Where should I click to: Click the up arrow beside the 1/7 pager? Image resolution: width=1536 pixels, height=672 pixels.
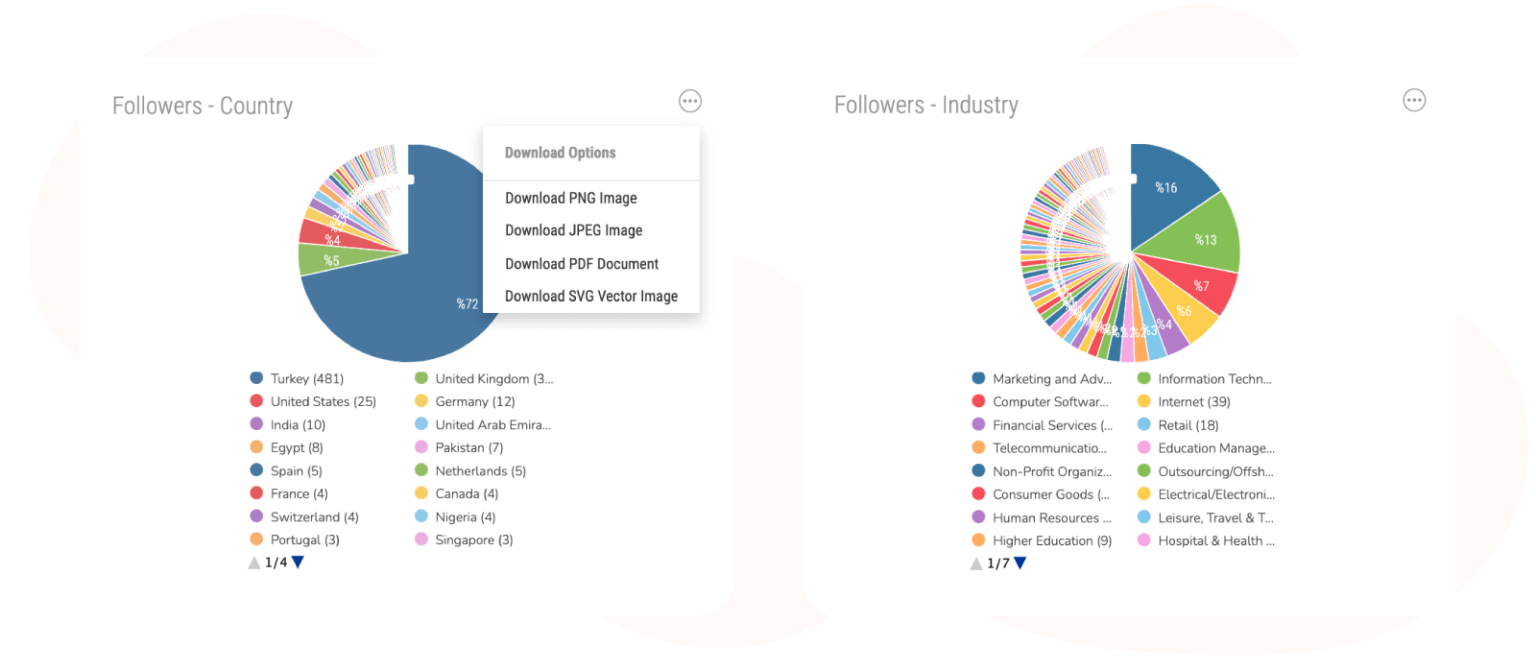[x=976, y=562]
